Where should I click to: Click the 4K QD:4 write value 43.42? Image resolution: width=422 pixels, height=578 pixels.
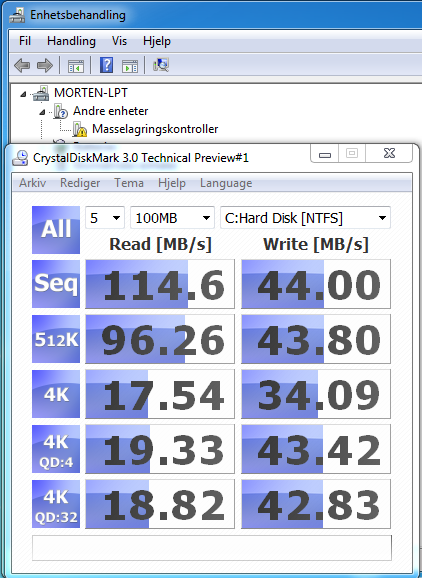pyautogui.click(x=316, y=449)
